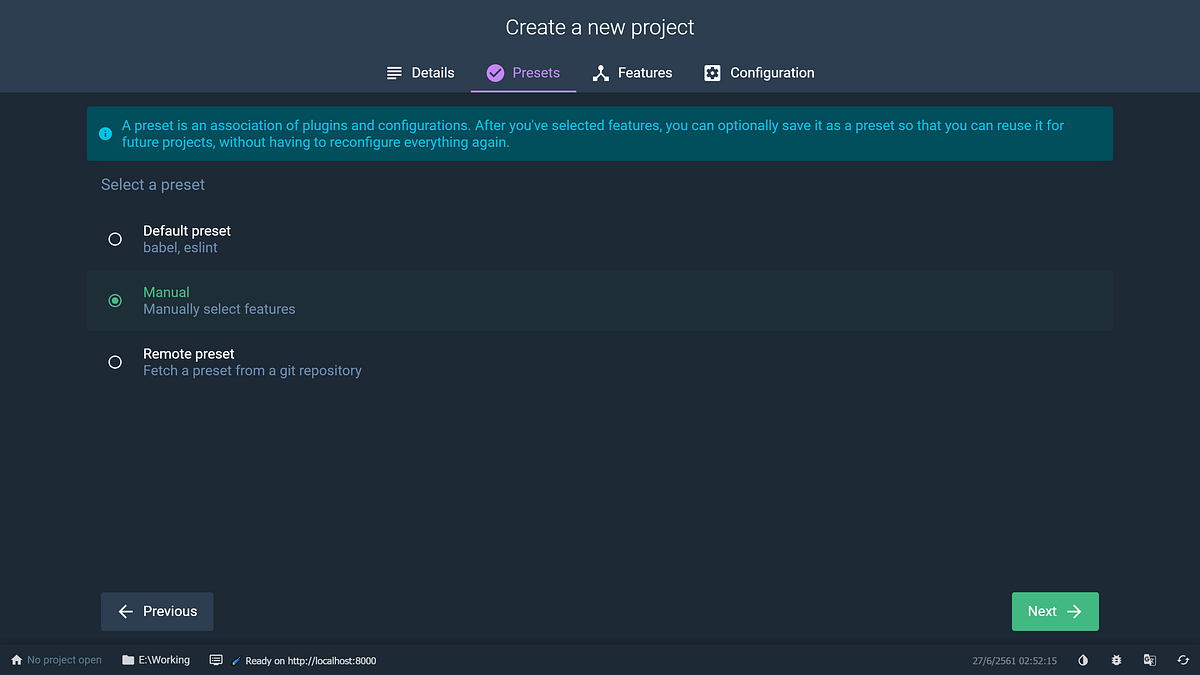The image size is (1200, 675).
Task: Go to the Configuration tab
Action: point(759,73)
